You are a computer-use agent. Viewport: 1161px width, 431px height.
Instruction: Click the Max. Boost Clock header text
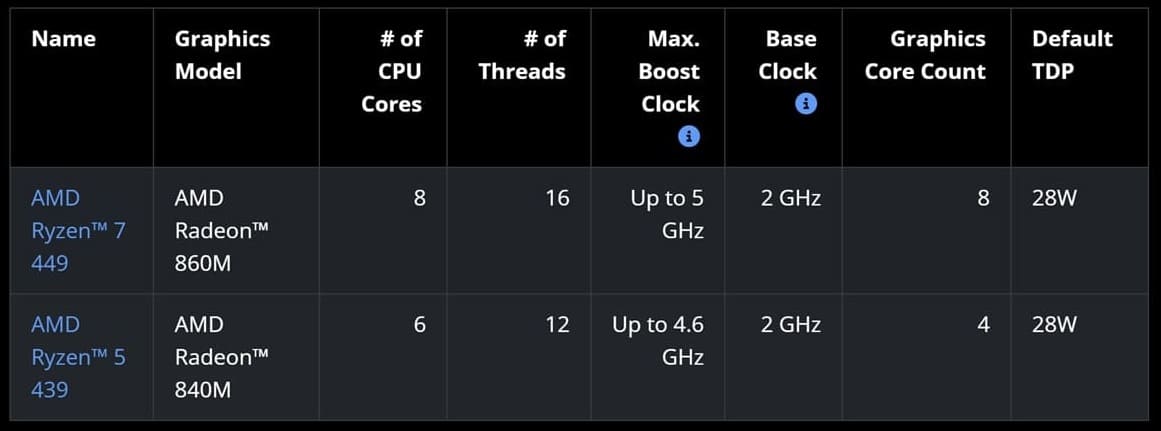pos(670,71)
